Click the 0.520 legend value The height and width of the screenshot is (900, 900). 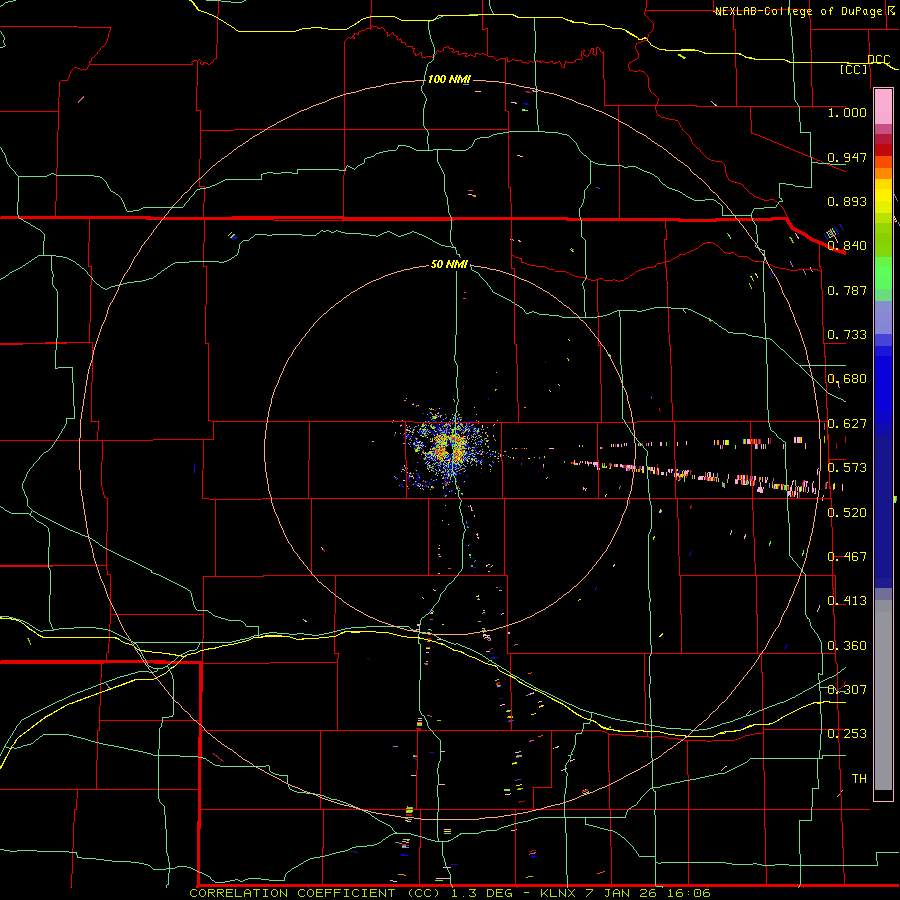click(x=847, y=513)
